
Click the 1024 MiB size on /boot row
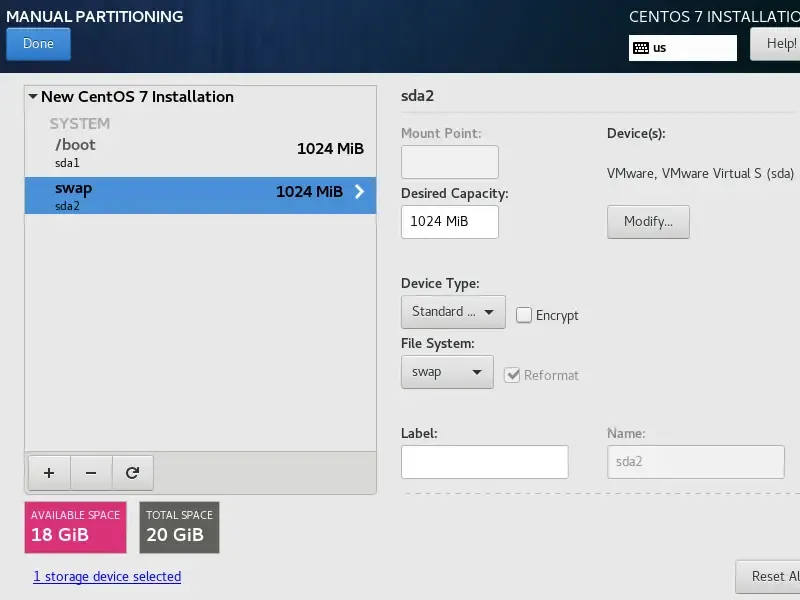coord(330,148)
